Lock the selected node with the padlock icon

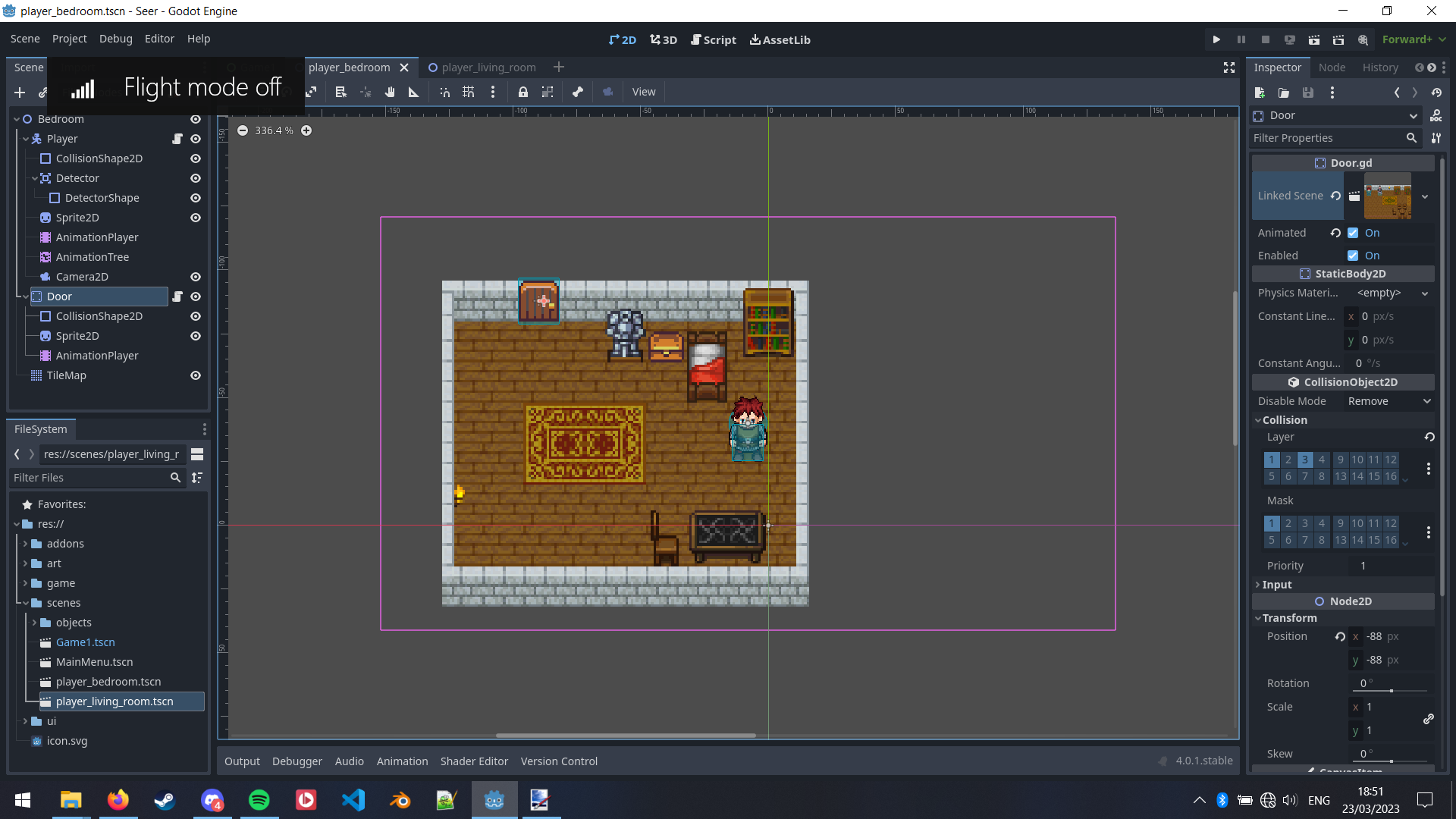tap(522, 92)
